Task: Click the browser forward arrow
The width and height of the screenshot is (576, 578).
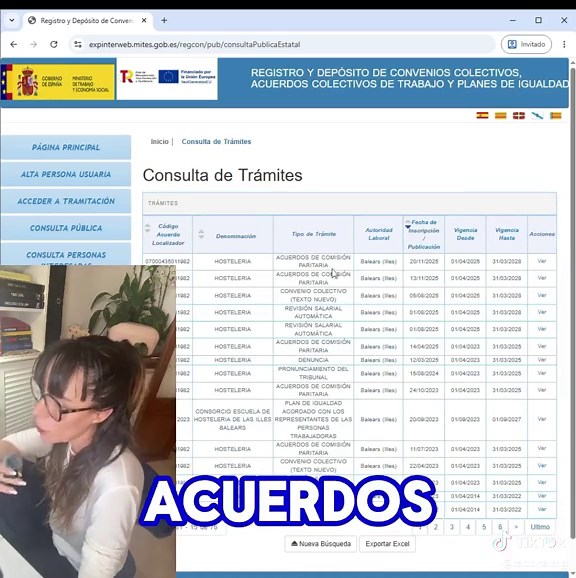Action: pos(34,45)
